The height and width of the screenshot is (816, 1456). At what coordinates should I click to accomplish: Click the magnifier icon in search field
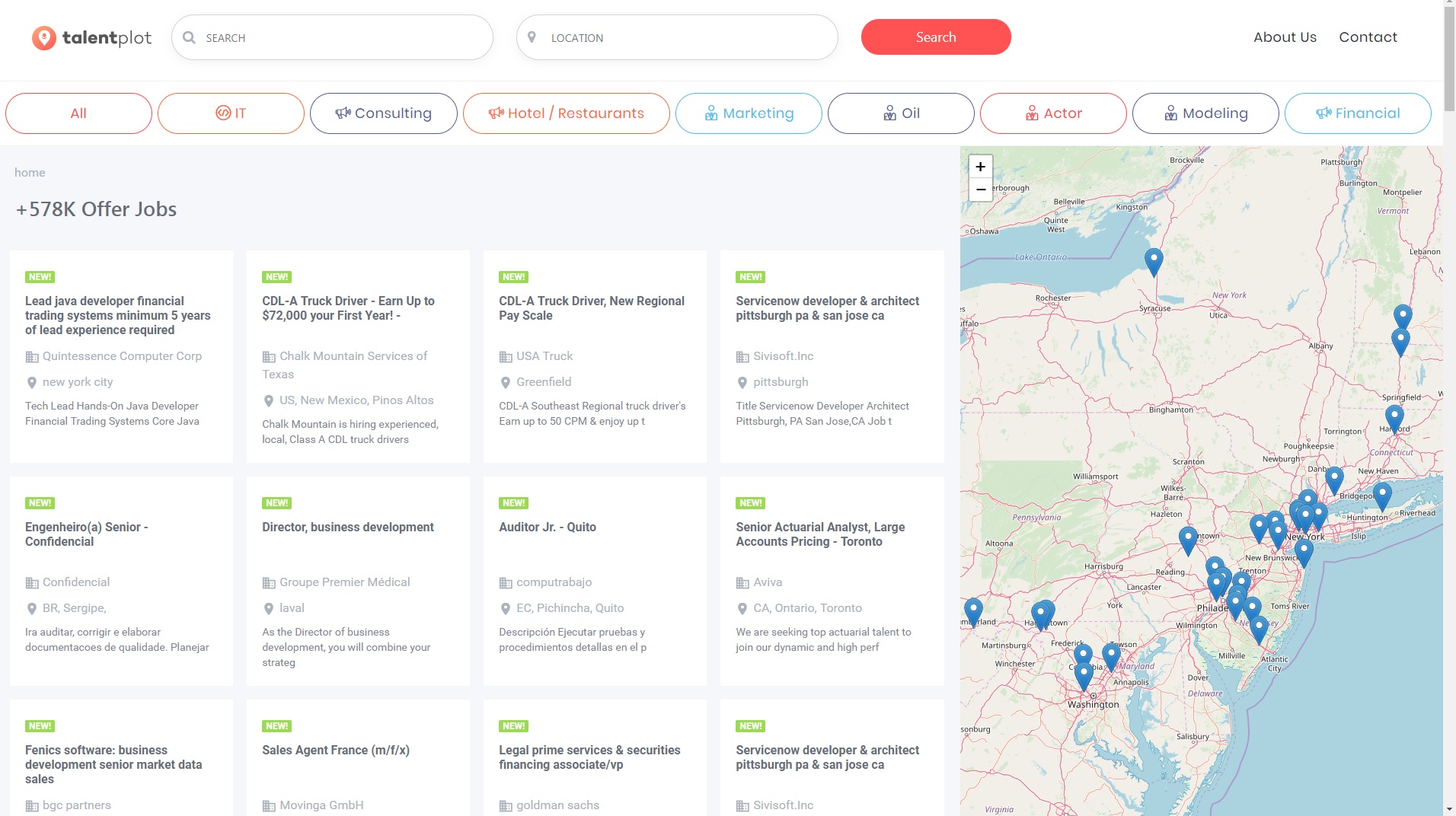coord(190,37)
